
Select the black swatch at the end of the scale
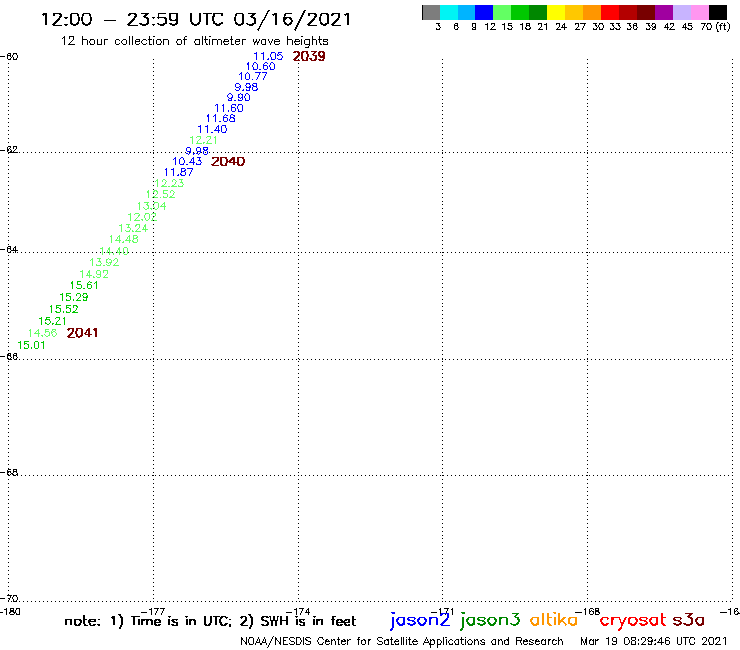click(x=717, y=12)
